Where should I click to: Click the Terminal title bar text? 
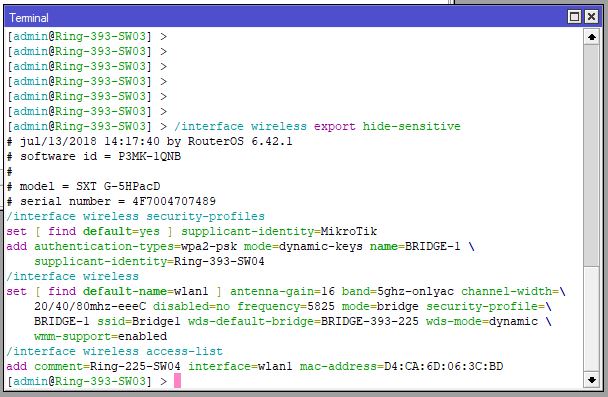[29, 18]
